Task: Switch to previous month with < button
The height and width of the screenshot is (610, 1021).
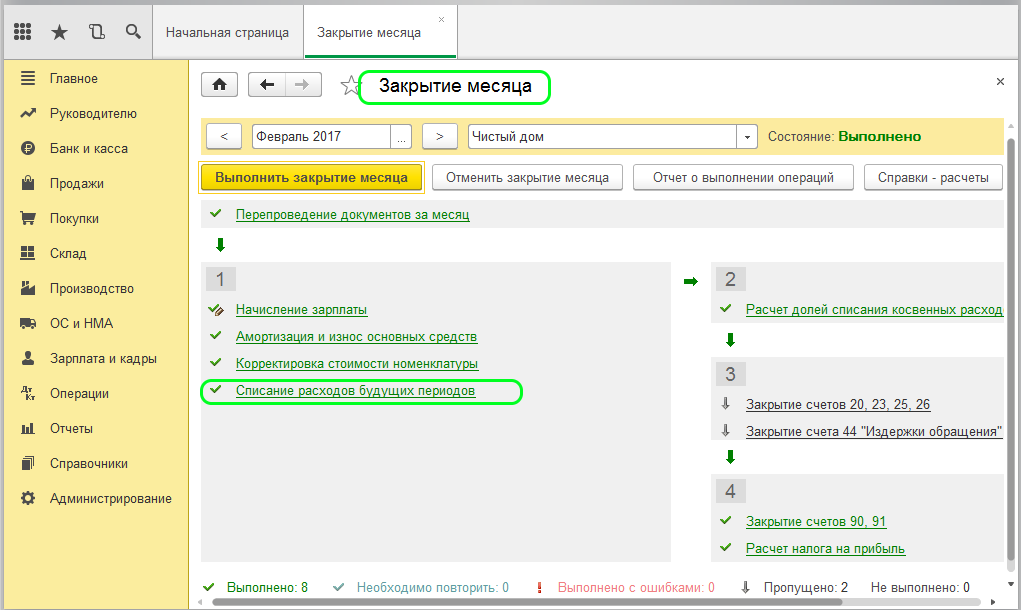Action: (223, 137)
